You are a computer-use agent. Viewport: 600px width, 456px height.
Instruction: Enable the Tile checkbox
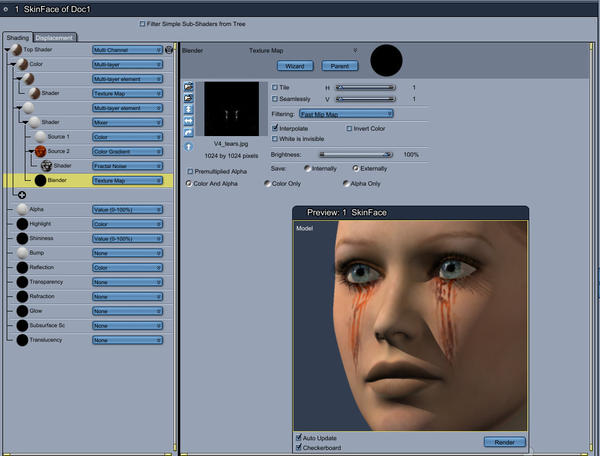point(274,88)
